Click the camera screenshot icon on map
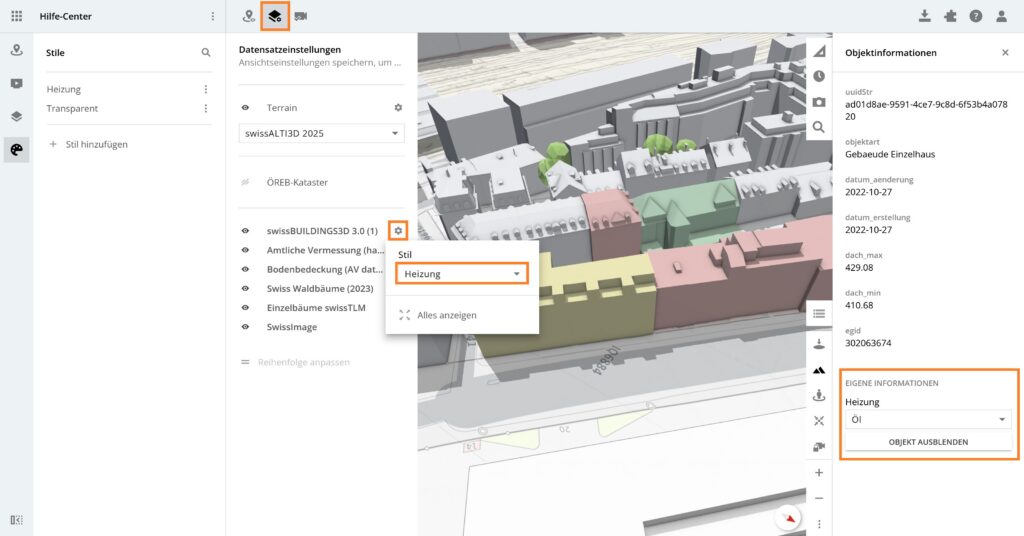This screenshot has width=1024, height=536. (x=819, y=101)
